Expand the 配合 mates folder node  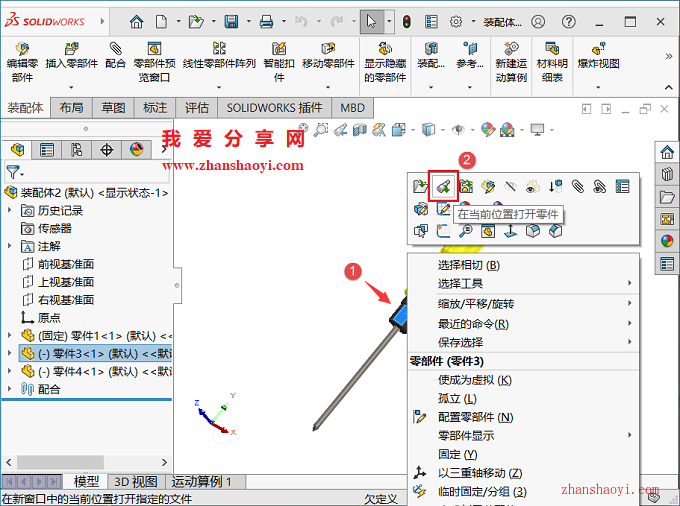click(x=10, y=389)
